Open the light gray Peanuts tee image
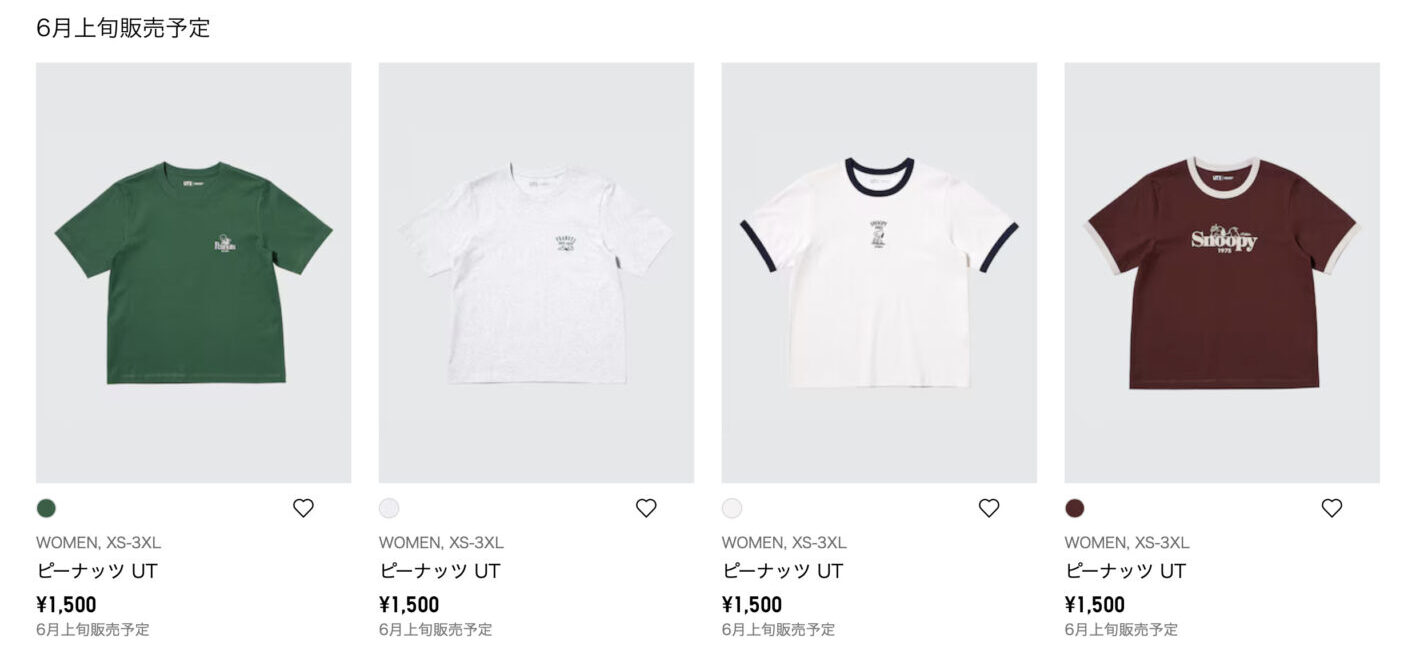This screenshot has width=1417, height=650. (536, 272)
